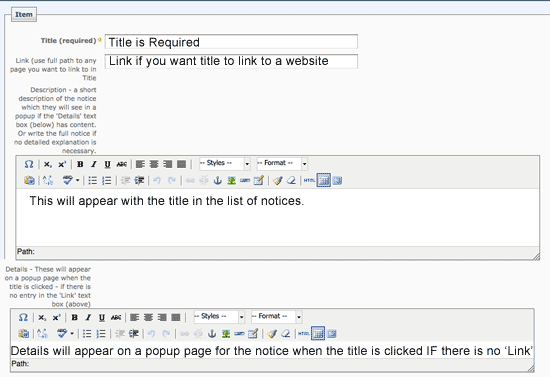Toggle subscript in the Description editor

click(x=48, y=164)
